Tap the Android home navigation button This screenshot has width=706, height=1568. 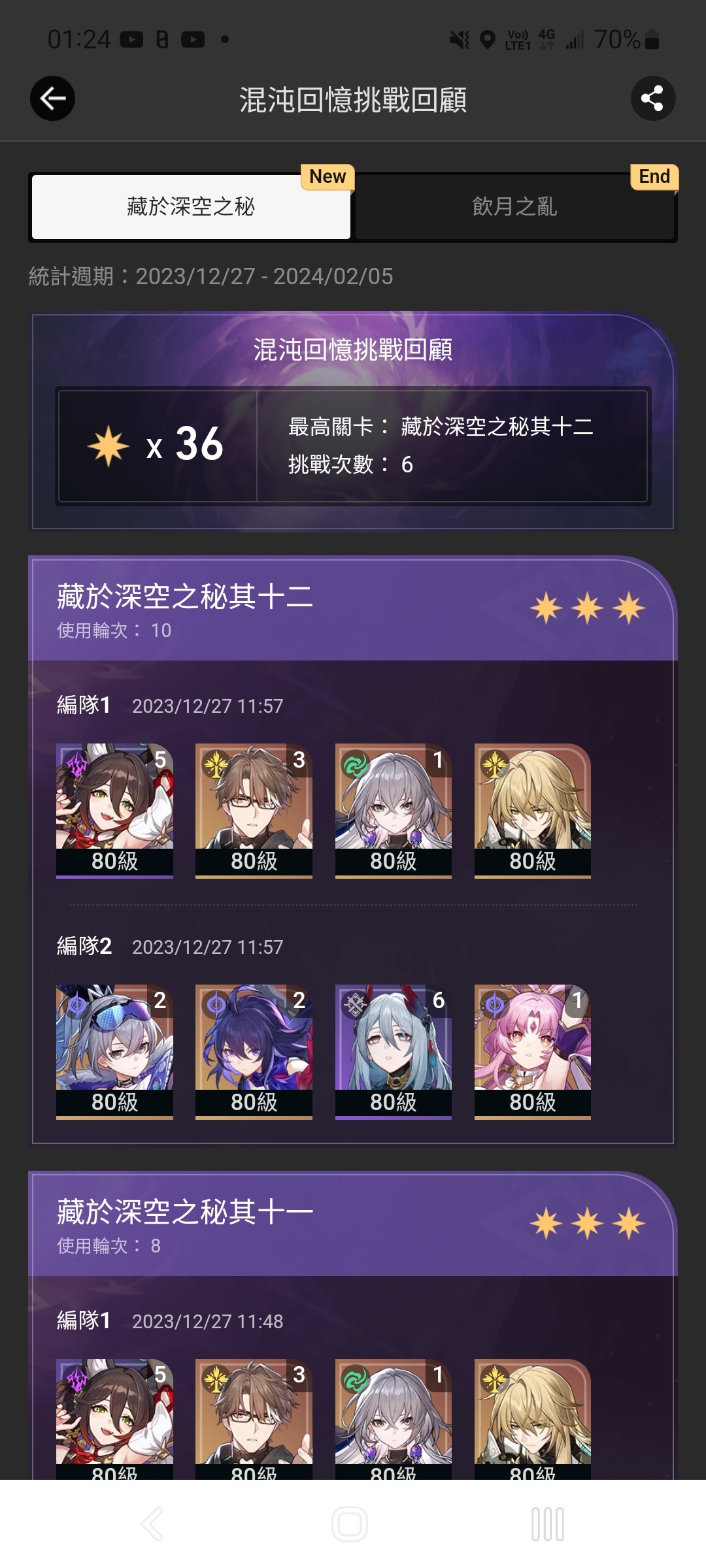coord(350,1524)
